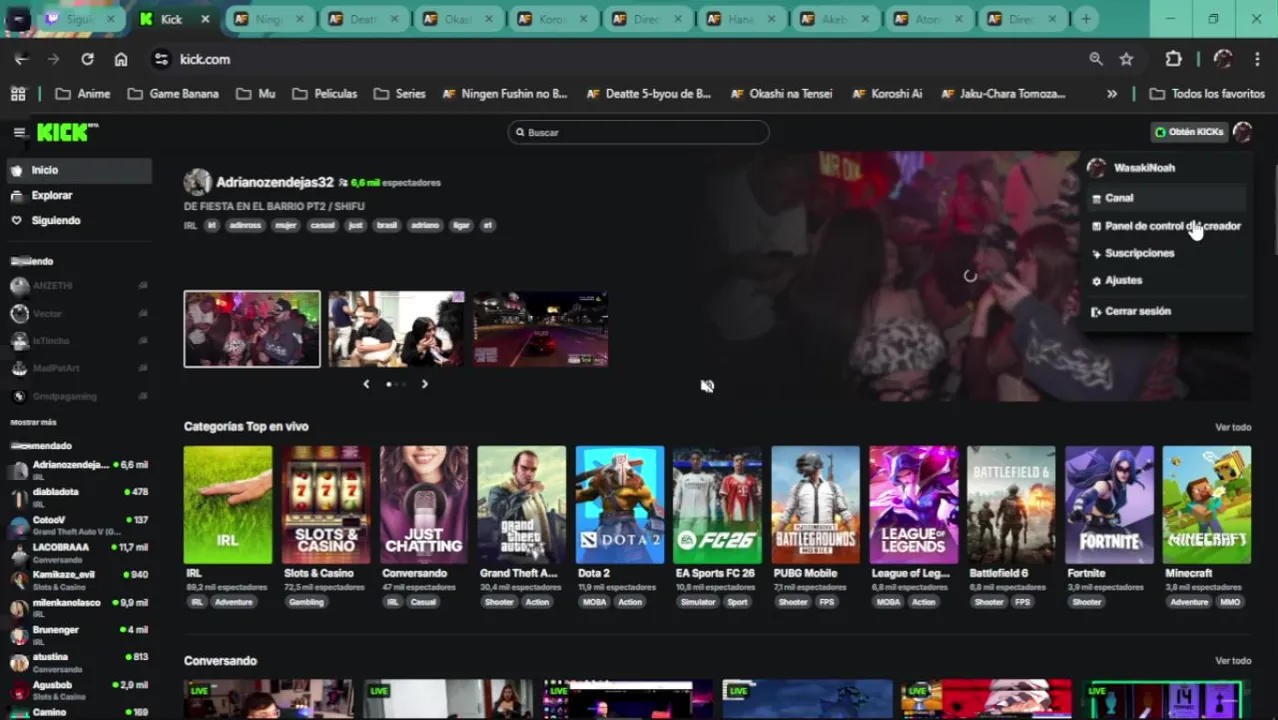
Task: Open the Kick hamburger sidebar menu
Action: pyautogui.click(x=19, y=132)
